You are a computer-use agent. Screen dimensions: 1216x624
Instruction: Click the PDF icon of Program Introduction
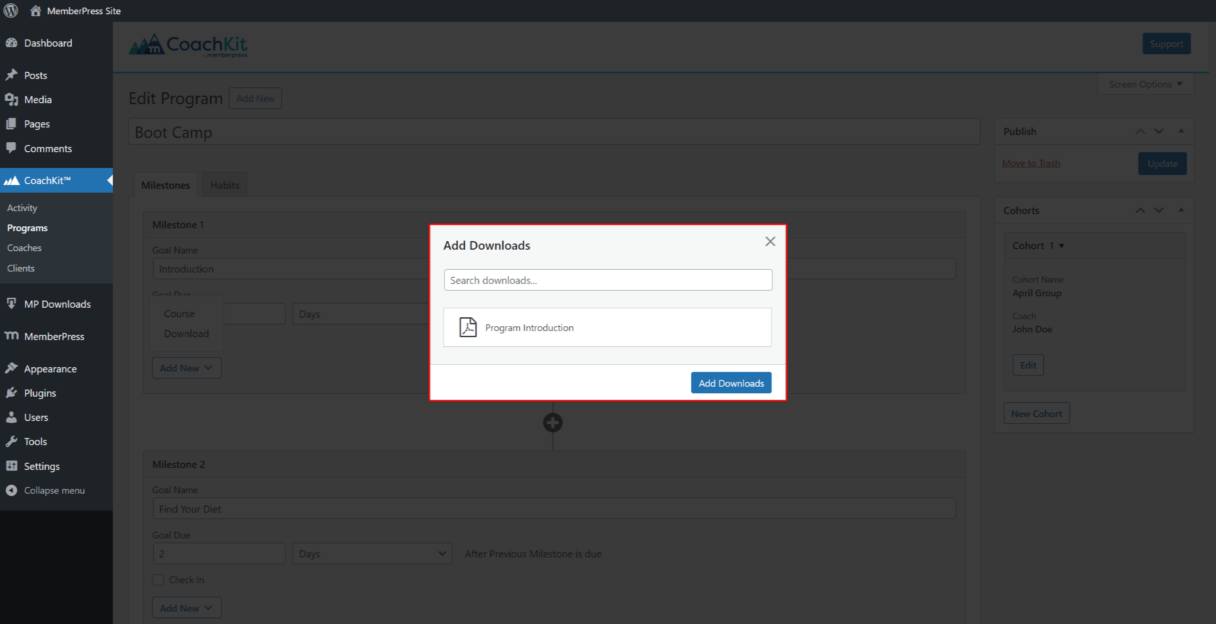[468, 327]
